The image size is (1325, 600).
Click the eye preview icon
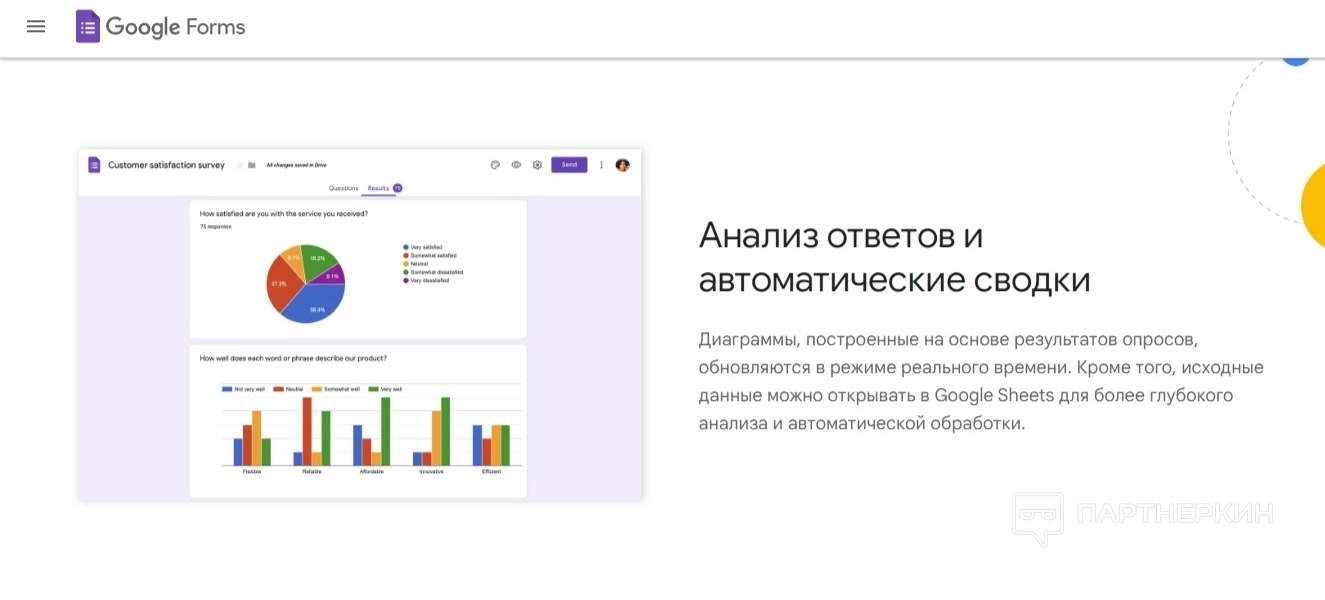coord(516,165)
